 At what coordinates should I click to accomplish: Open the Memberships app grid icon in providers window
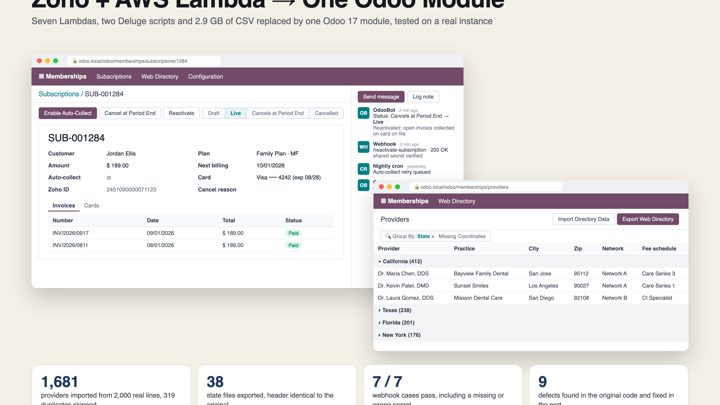pos(383,201)
